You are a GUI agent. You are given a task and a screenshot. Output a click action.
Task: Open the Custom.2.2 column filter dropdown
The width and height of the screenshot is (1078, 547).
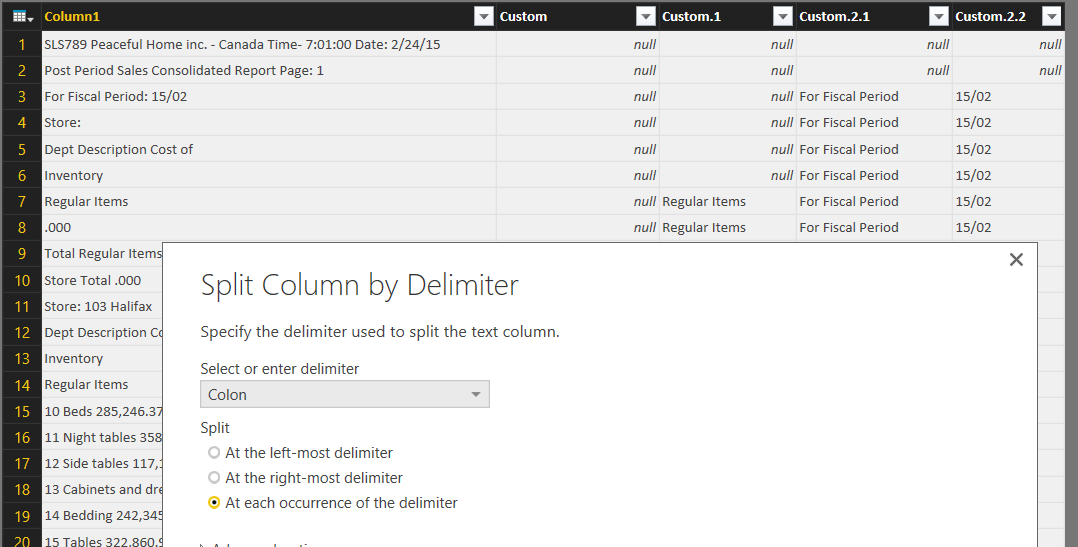point(1051,16)
